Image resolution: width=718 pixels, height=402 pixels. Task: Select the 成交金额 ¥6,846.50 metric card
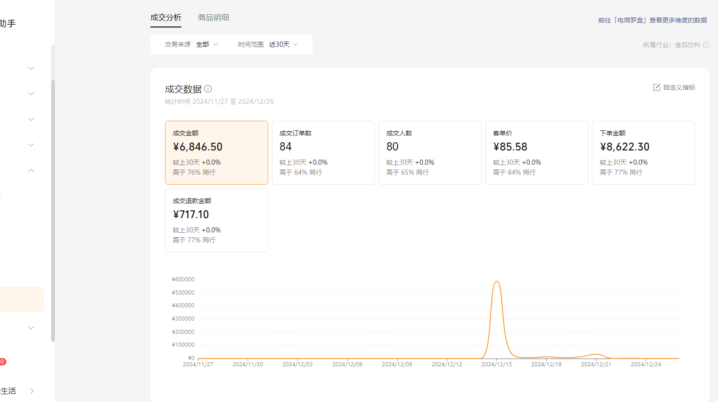point(216,153)
